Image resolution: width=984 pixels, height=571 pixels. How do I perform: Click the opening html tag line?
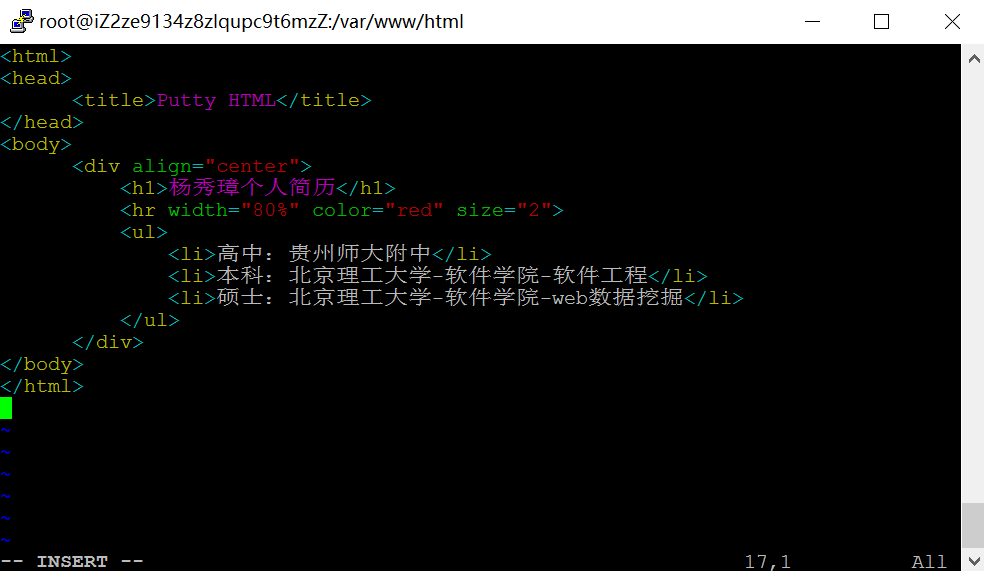pyautogui.click(x=36, y=56)
